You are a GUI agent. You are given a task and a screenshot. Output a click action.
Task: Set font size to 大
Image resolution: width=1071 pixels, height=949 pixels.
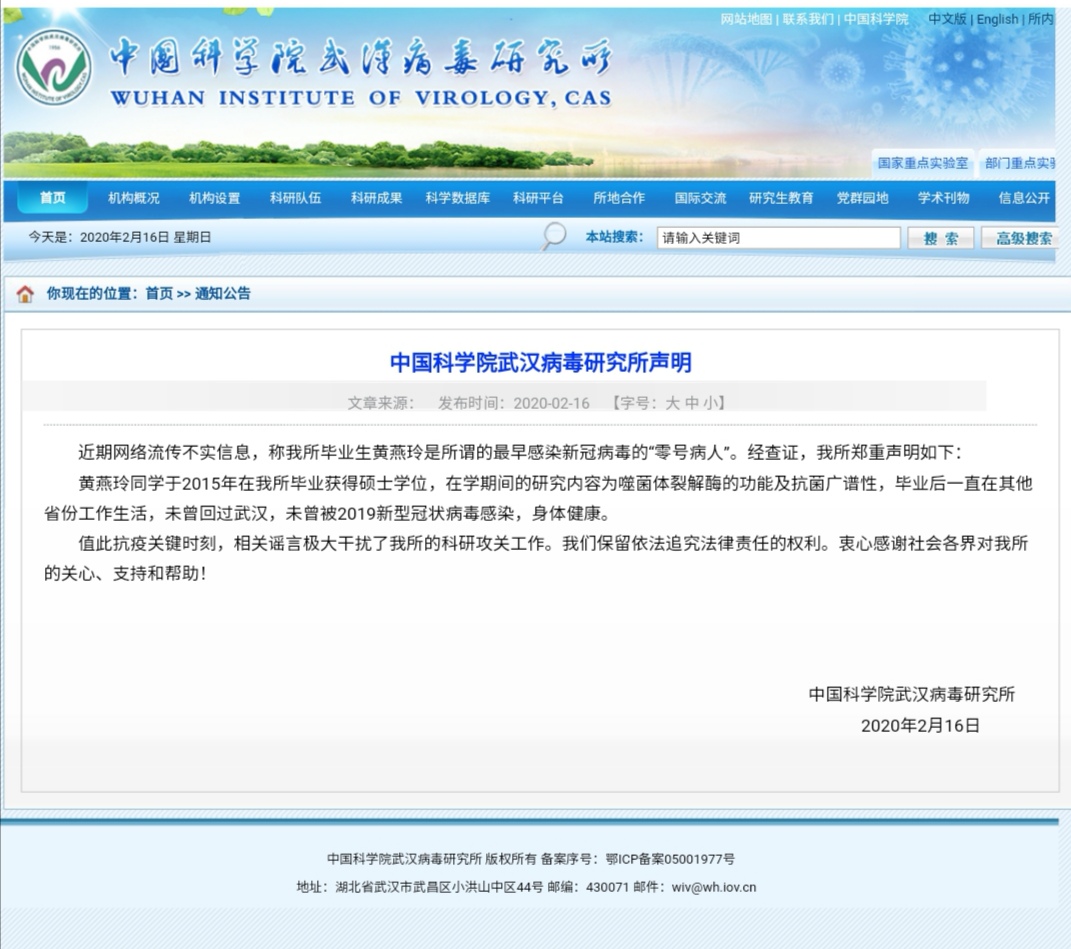click(672, 403)
